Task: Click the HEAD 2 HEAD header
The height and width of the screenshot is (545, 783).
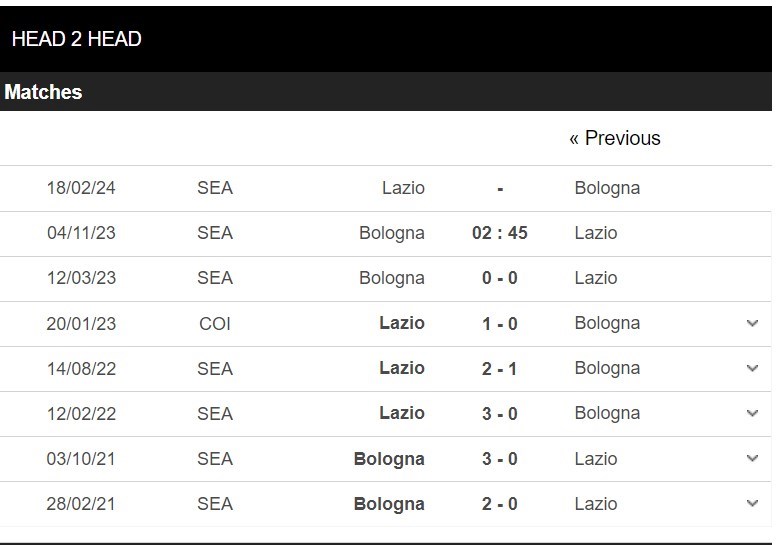Action: click(x=77, y=39)
